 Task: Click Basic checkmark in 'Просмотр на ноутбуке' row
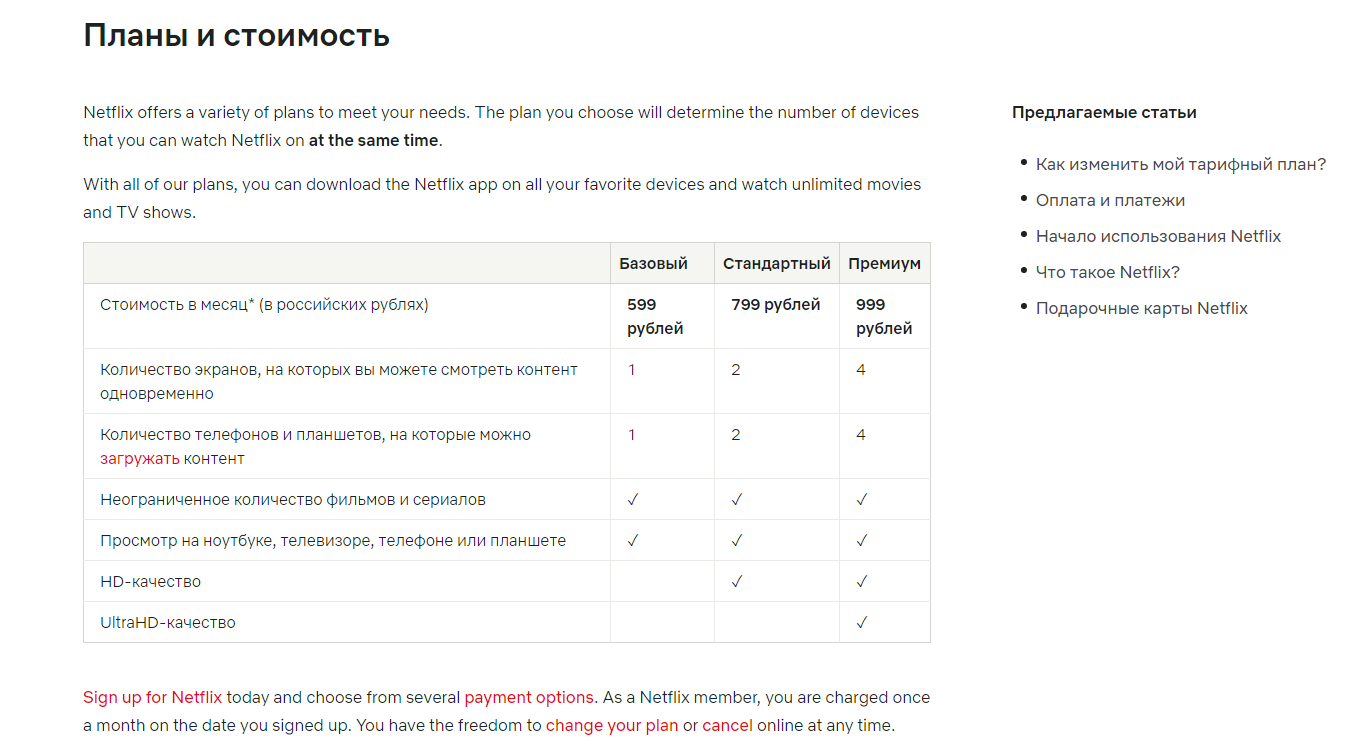pos(633,541)
